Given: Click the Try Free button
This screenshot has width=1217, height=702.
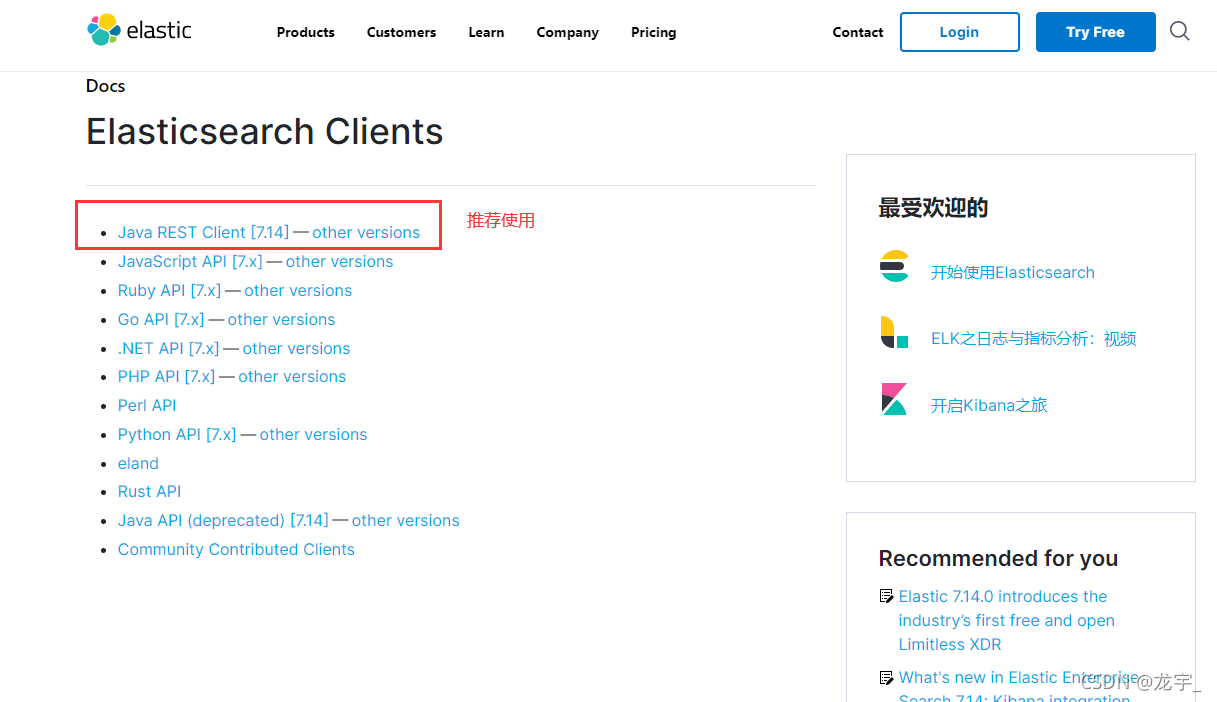Looking at the screenshot, I should pyautogui.click(x=1096, y=32).
